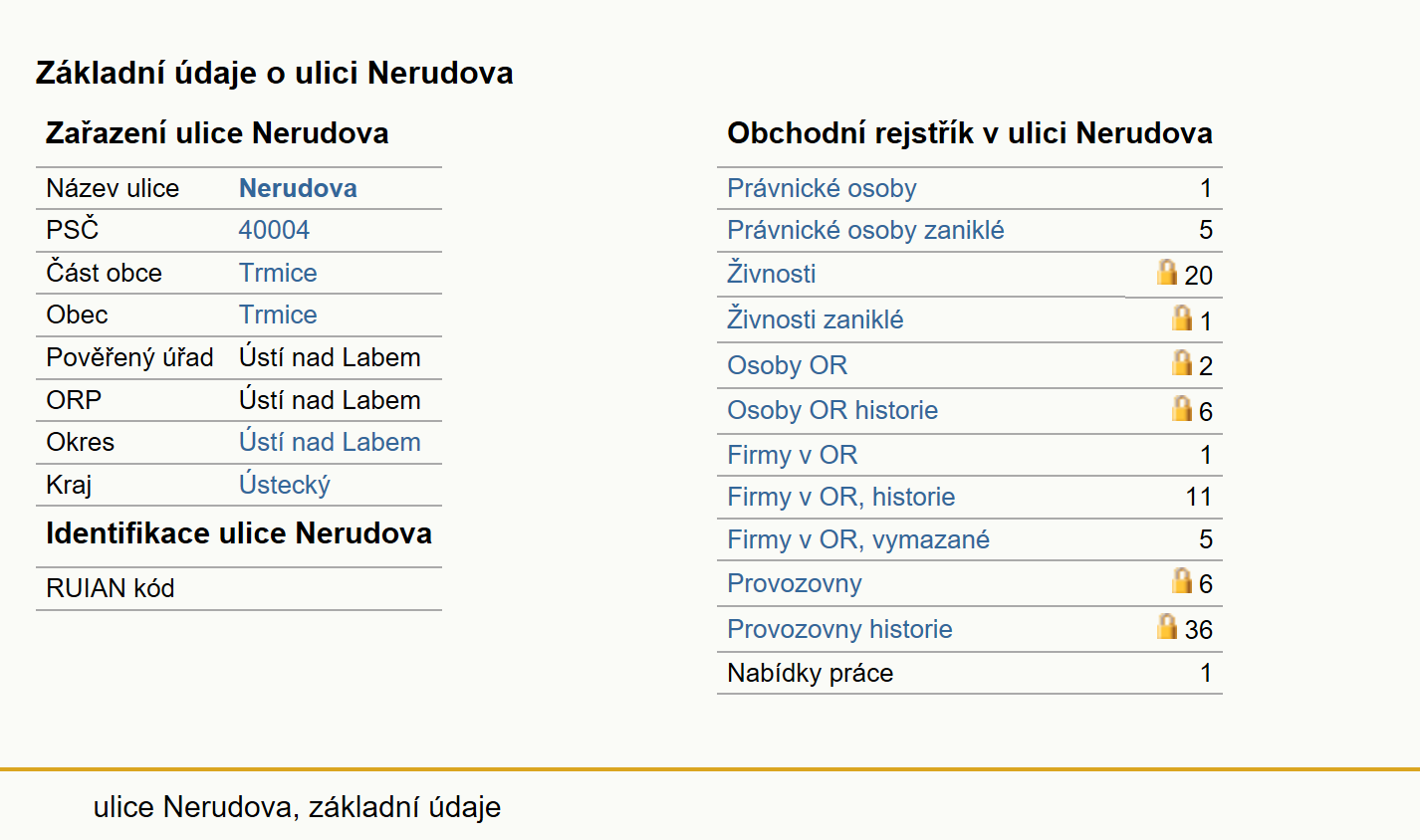Open the Nerudova street name link
Viewport: 1420px width, 840px height.
[298, 188]
